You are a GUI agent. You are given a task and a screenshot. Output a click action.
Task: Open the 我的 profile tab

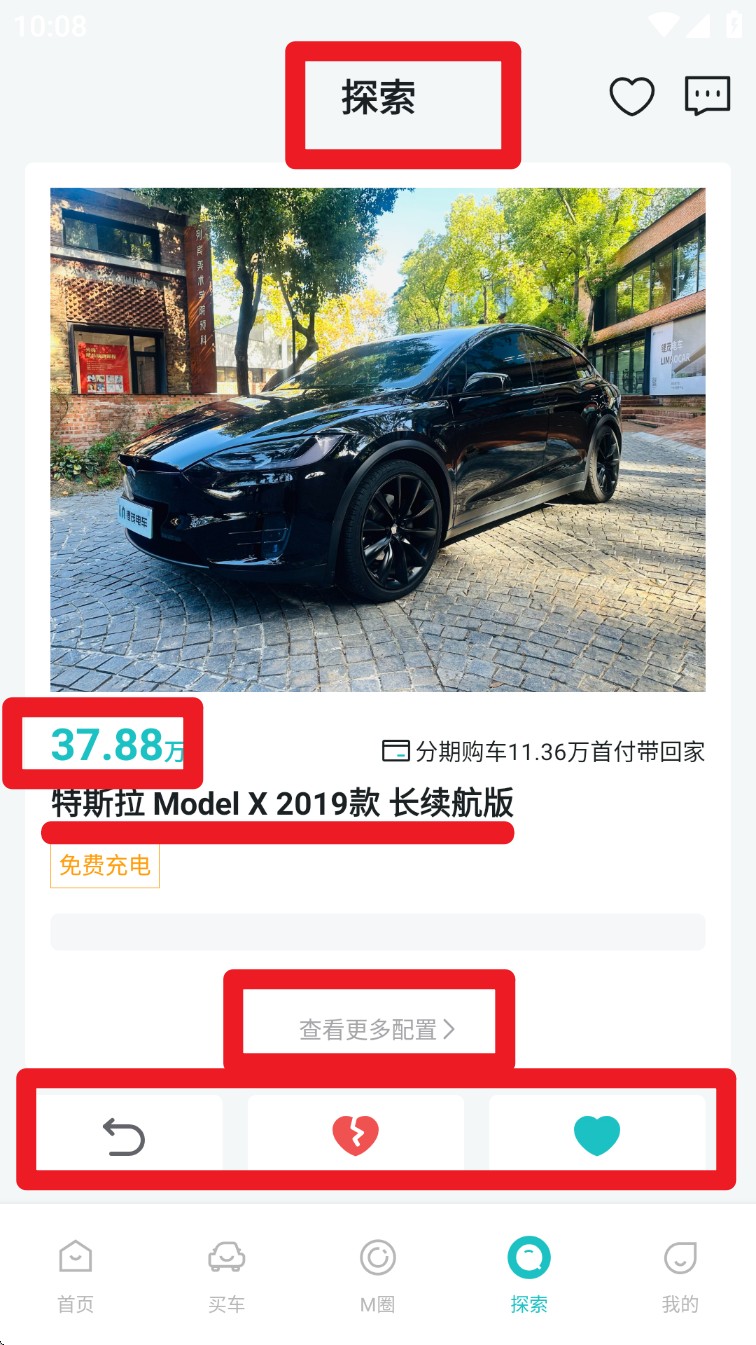pyautogui.click(x=680, y=1276)
